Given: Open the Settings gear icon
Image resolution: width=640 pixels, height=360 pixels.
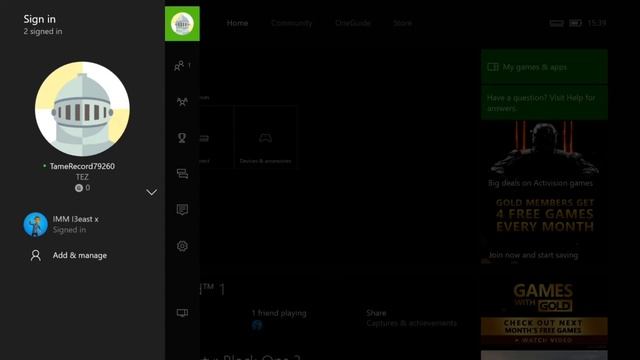Looking at the screenshot, I should [x=182, y=246].
